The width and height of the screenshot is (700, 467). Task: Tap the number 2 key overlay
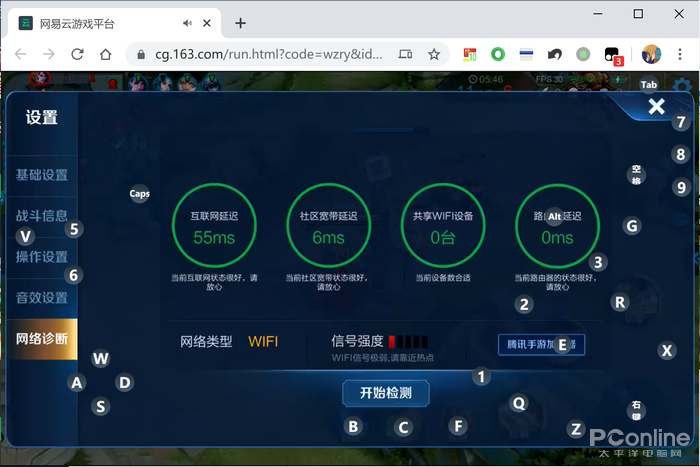(524, 304)
